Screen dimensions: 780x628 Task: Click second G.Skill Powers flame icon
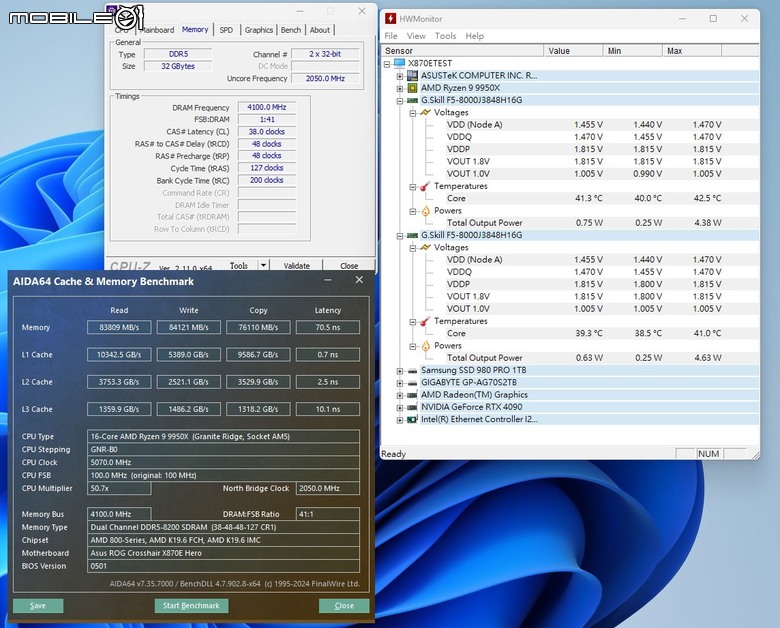(425, 345)
